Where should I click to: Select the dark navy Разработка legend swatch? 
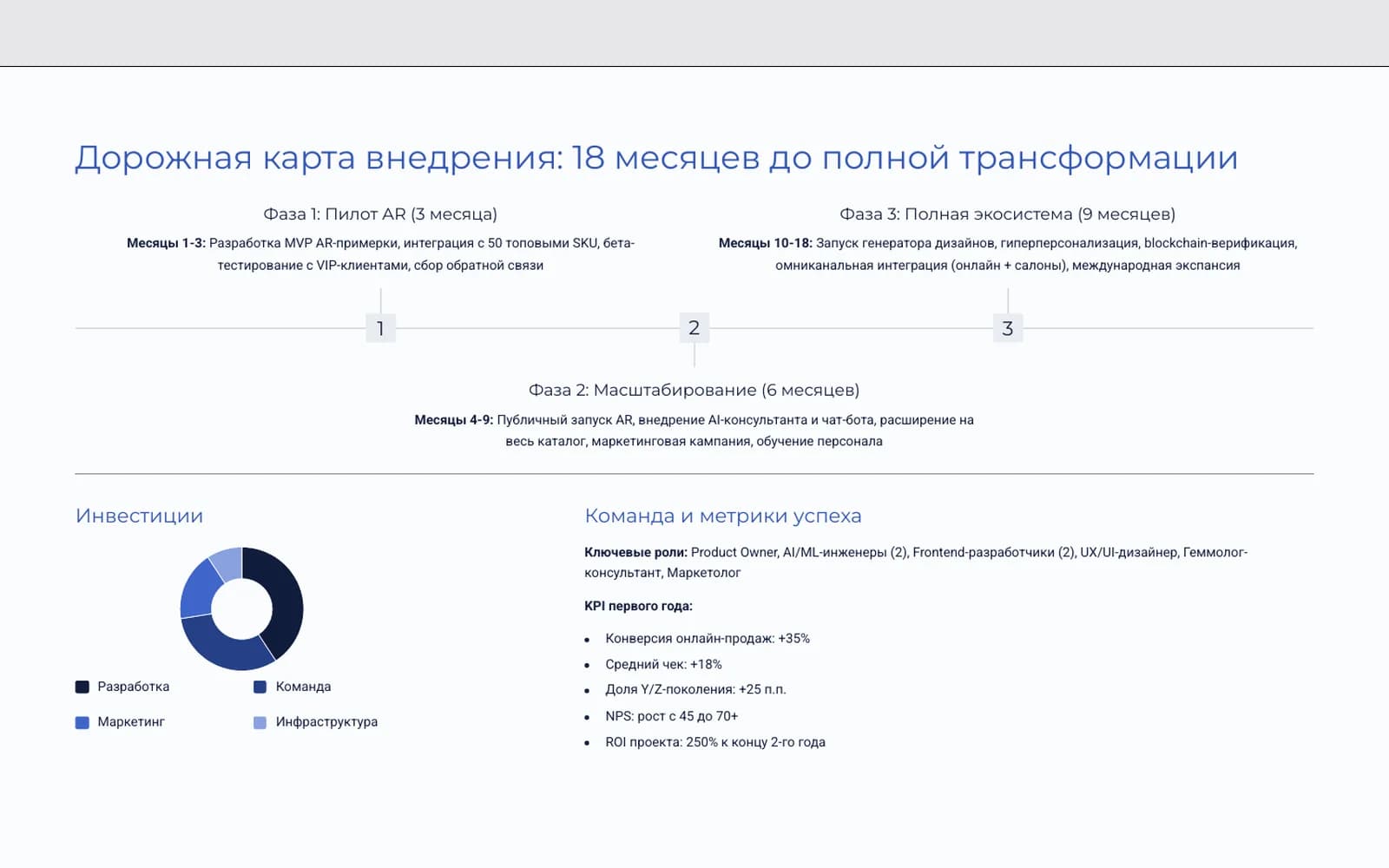(x=82, y=687)
